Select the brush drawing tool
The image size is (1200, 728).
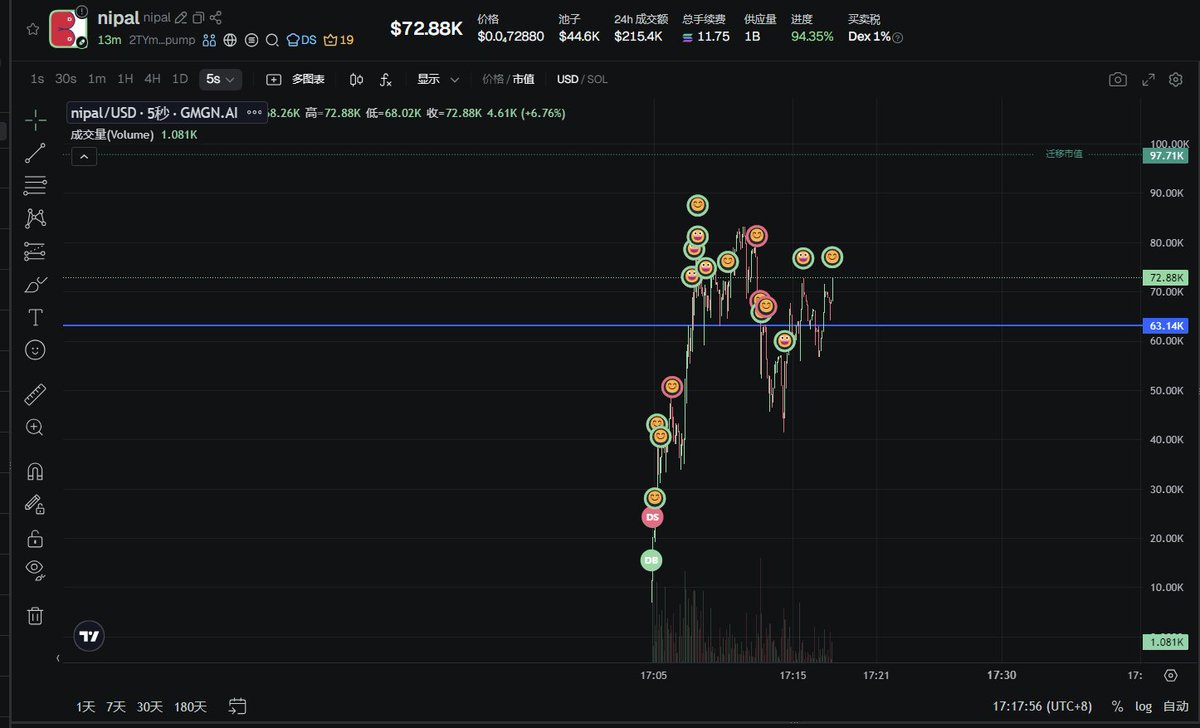(x=35, y=284)
